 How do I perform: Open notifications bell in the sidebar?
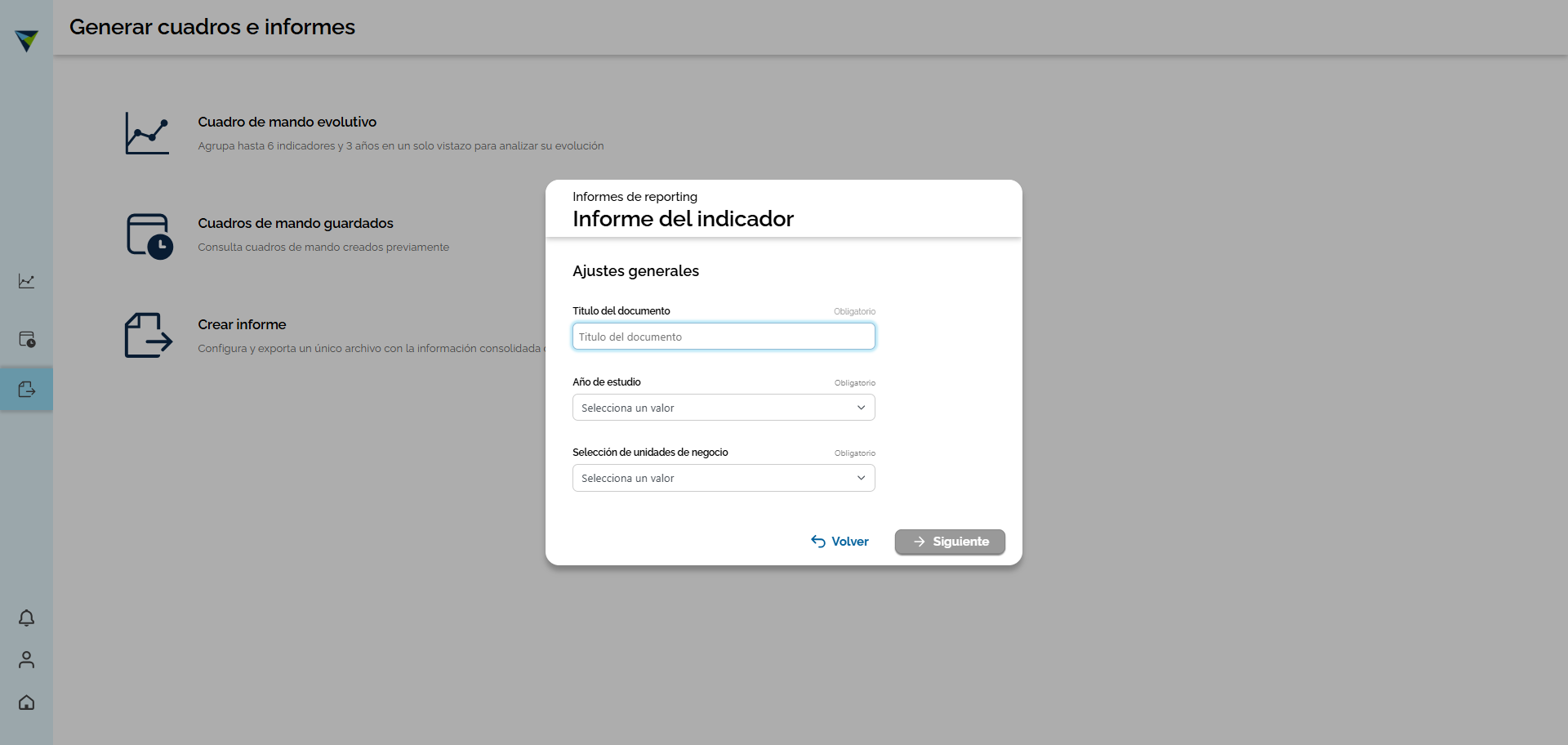tap(26, 618)
